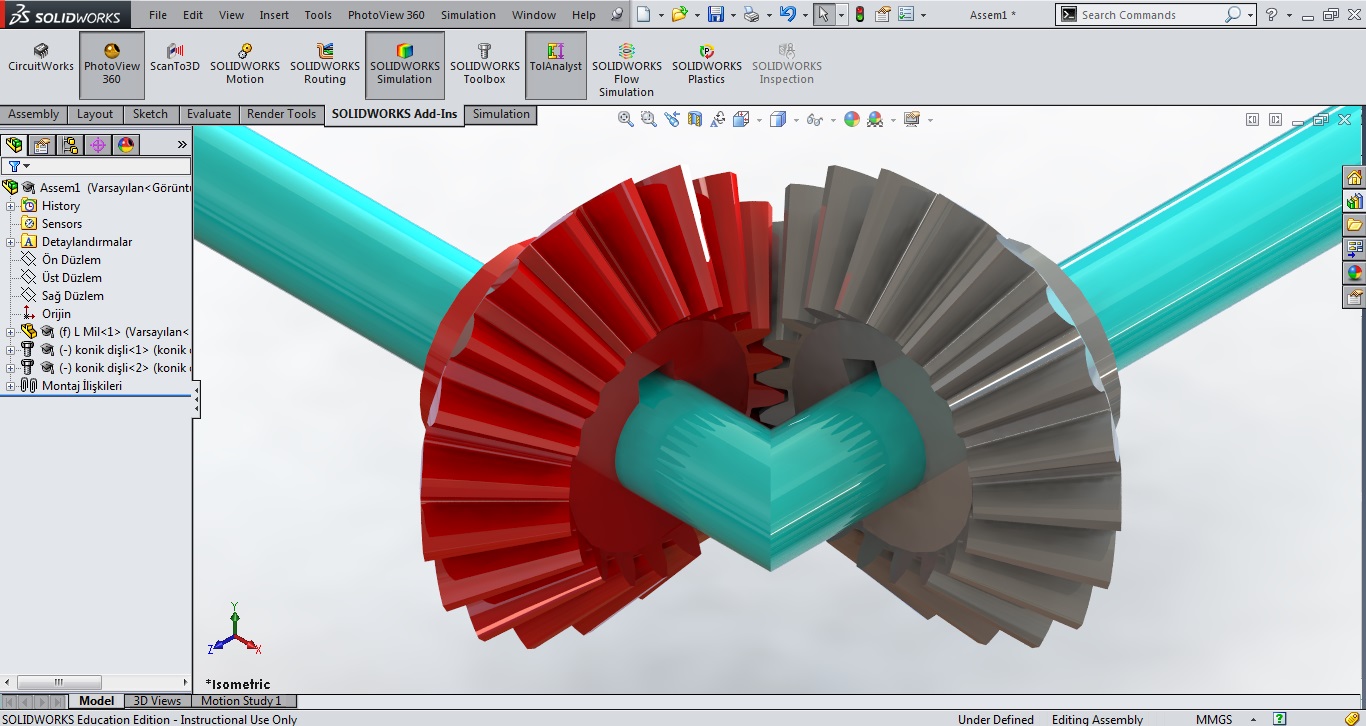Switch to the Render Tools tab
Screen dimensions: 1366x726
[281, 114]
